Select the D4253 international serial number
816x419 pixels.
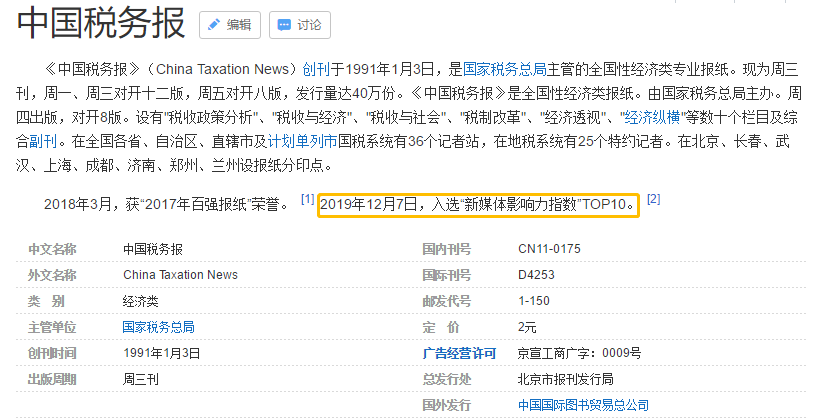click(x=537, y=274)
